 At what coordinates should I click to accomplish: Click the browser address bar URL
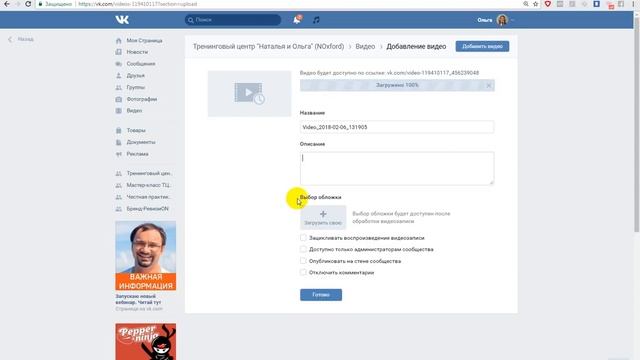point(138,4)
